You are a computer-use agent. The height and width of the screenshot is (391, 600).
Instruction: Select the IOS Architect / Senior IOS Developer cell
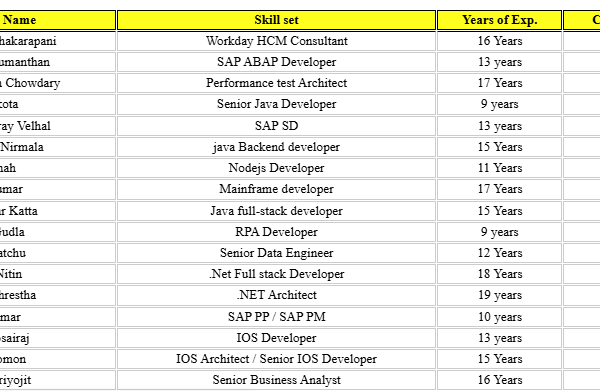(x=276, y=359)
